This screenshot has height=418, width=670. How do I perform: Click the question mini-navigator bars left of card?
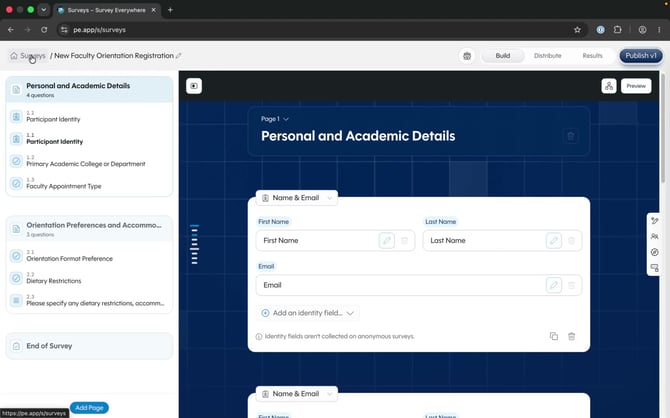[x=194, y=244]
